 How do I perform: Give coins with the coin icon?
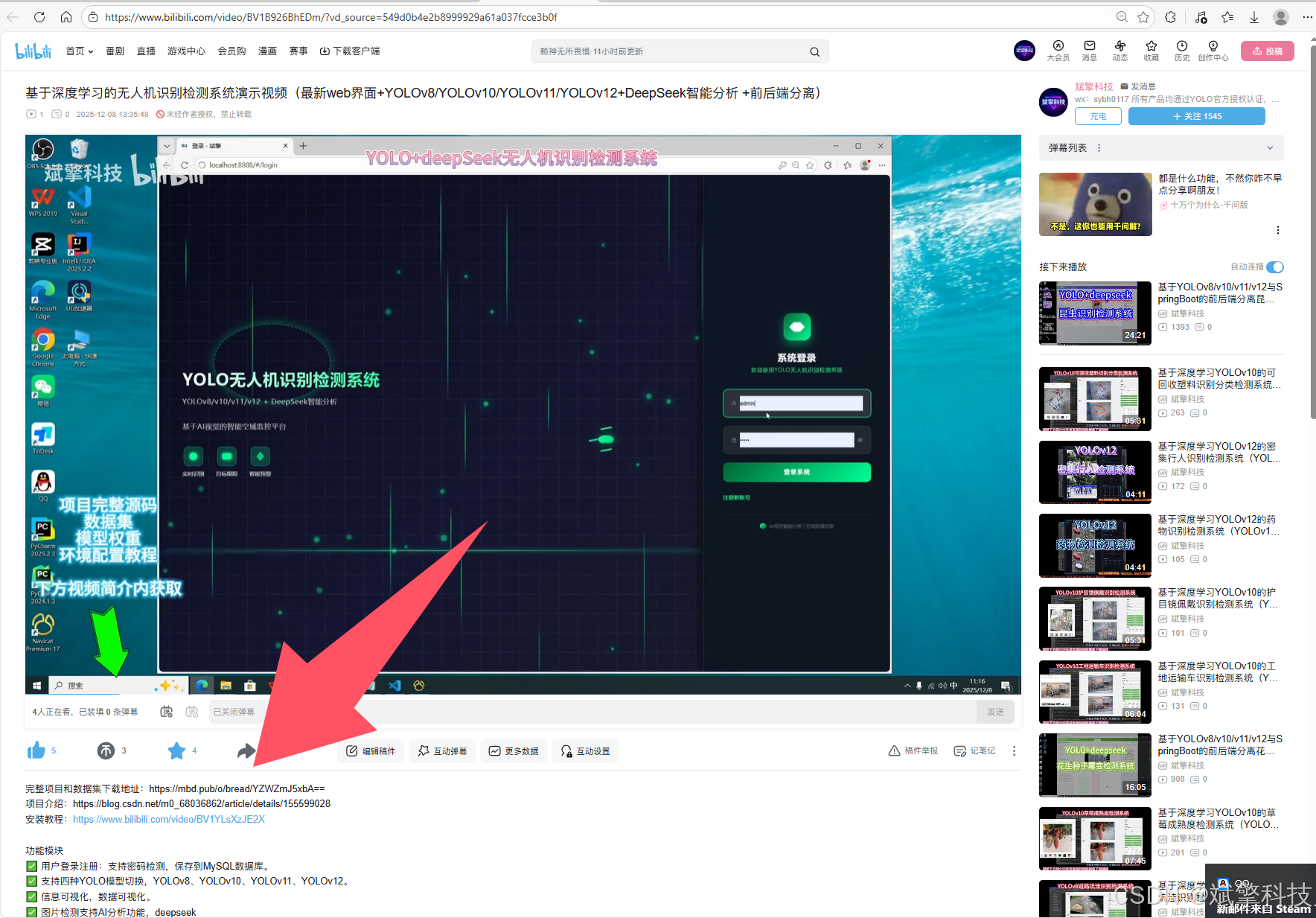click(106, 750)
